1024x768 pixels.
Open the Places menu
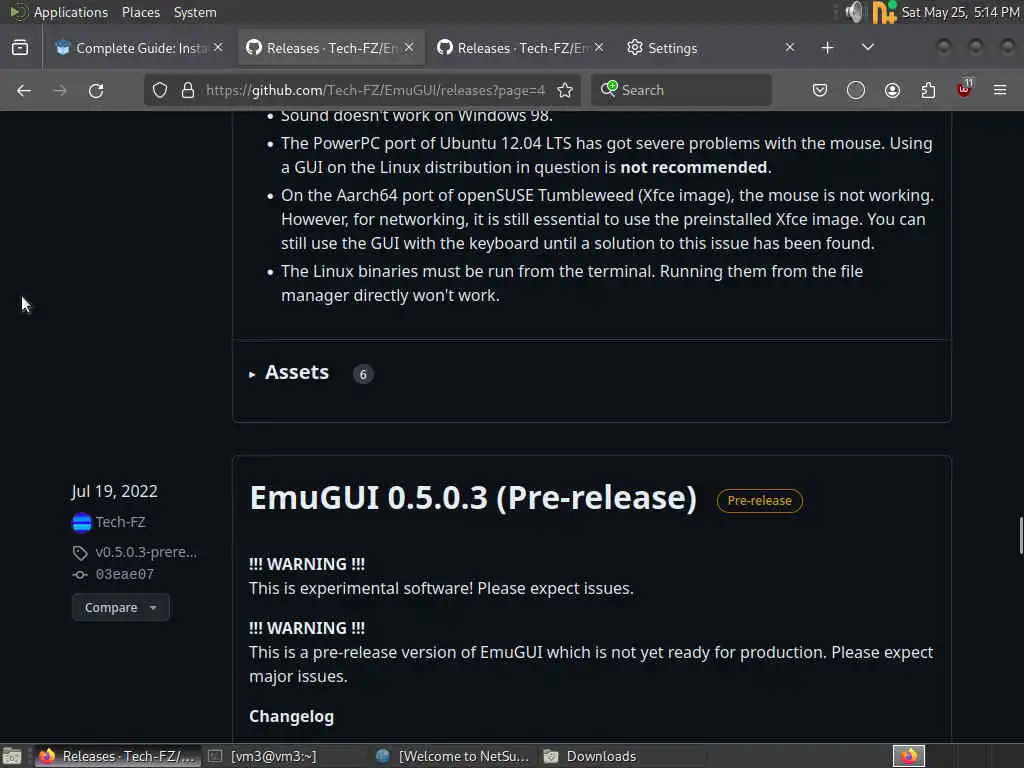pyautogui.click(x=140, y=12)
